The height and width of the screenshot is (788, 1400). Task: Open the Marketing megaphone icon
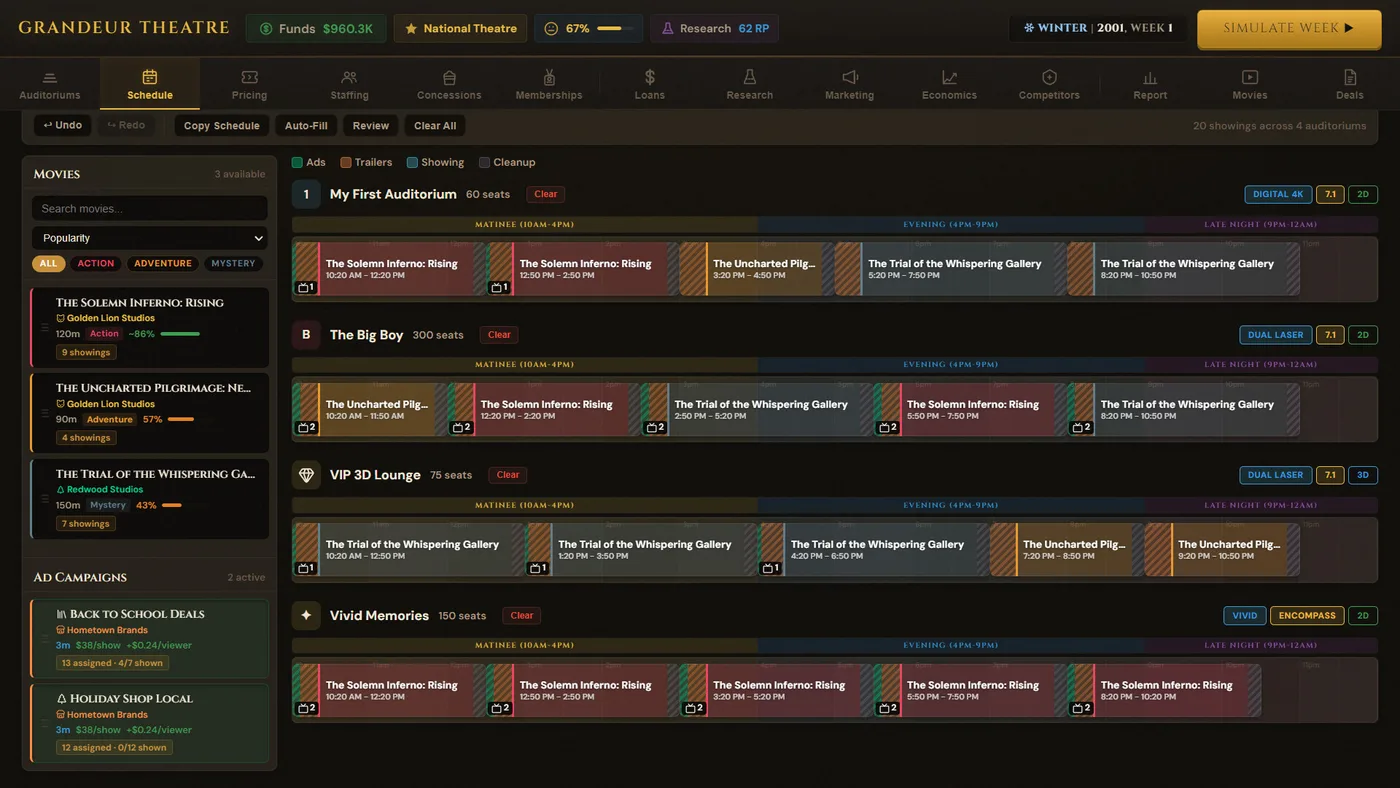(x=849, y=77)
